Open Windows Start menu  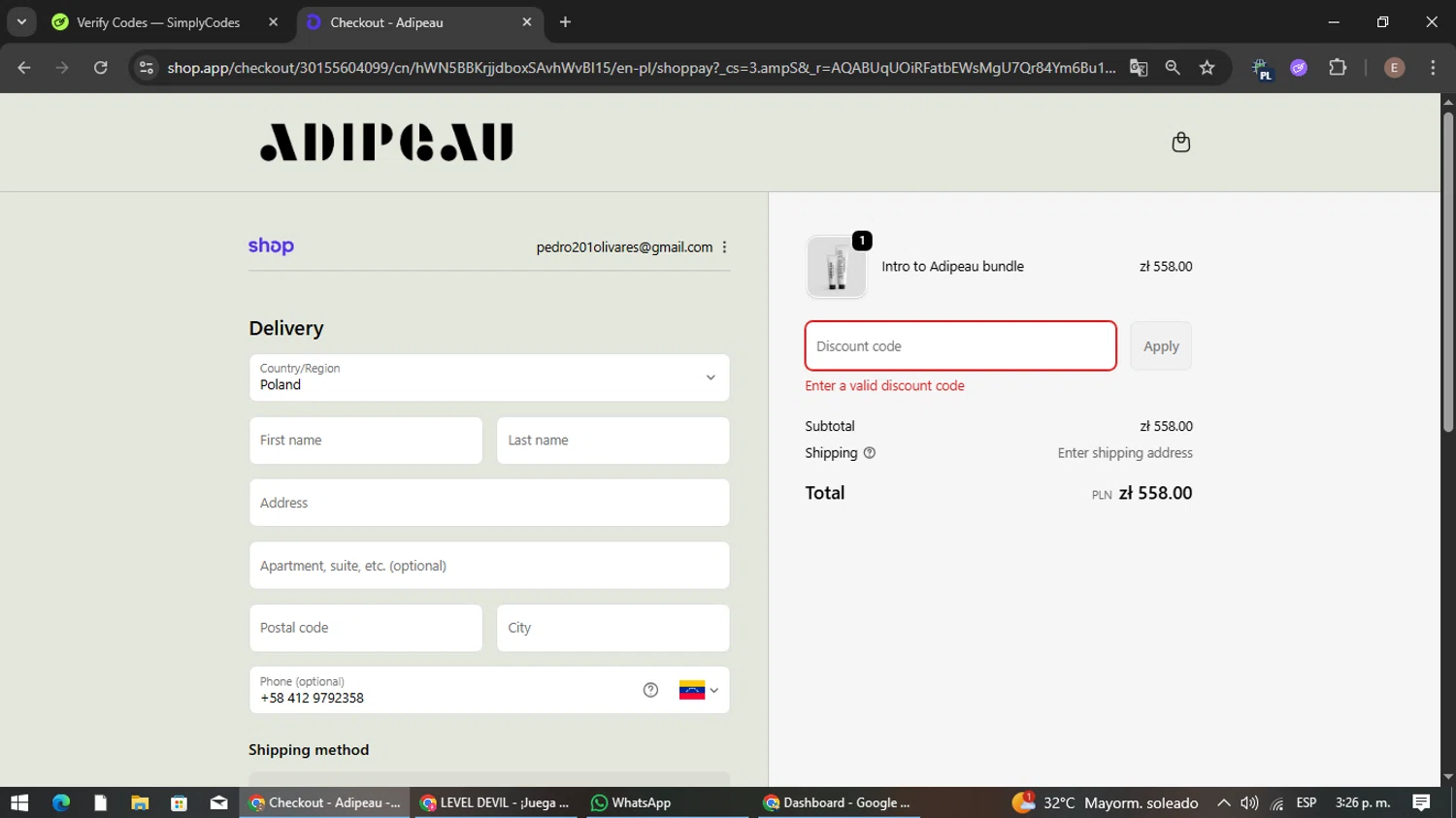(x=19, y=802)
